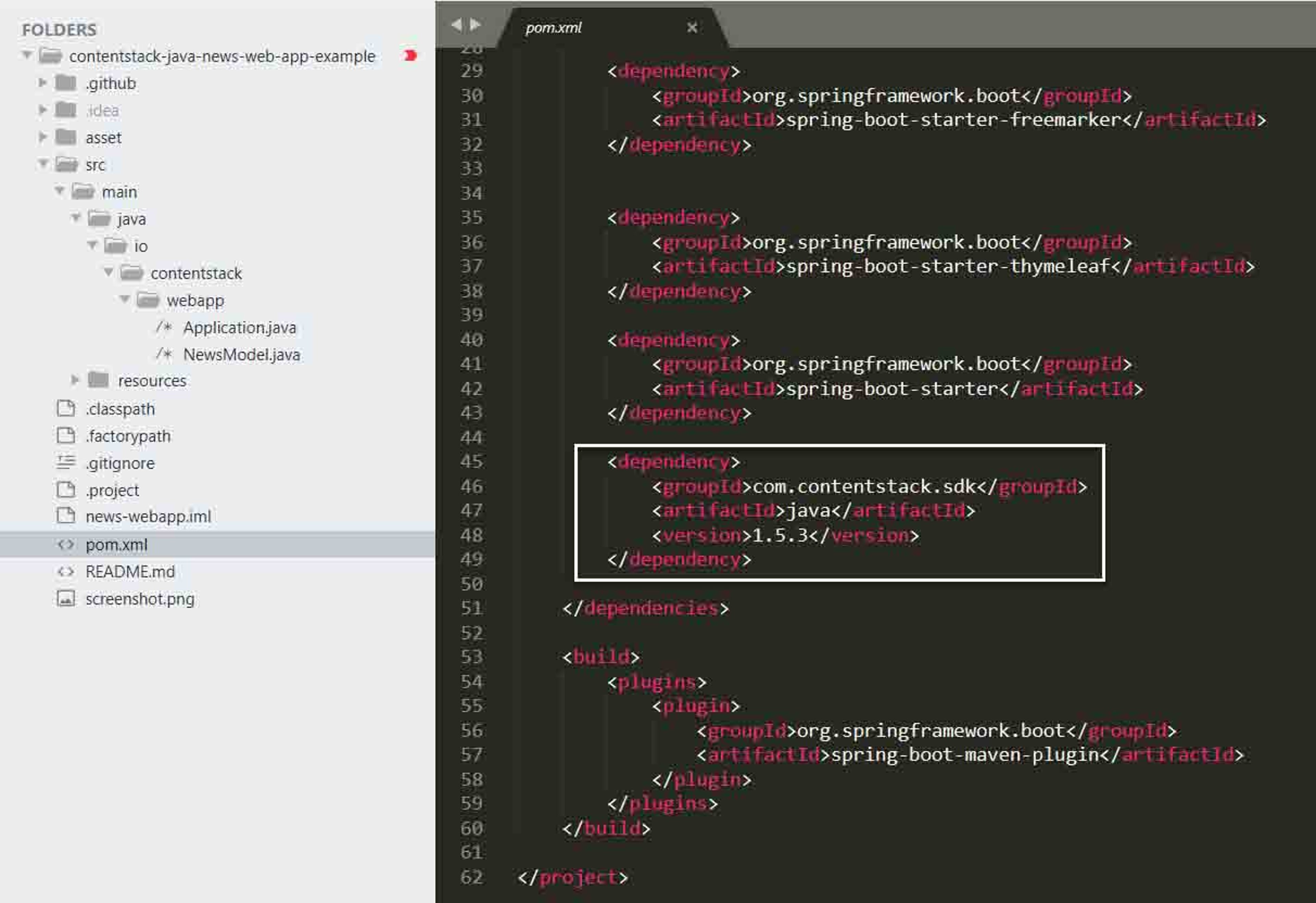The image size is (1316, 903).
Task: Expand the resources folder arrow
Action: pyautogui.click(x=75, y=380)
